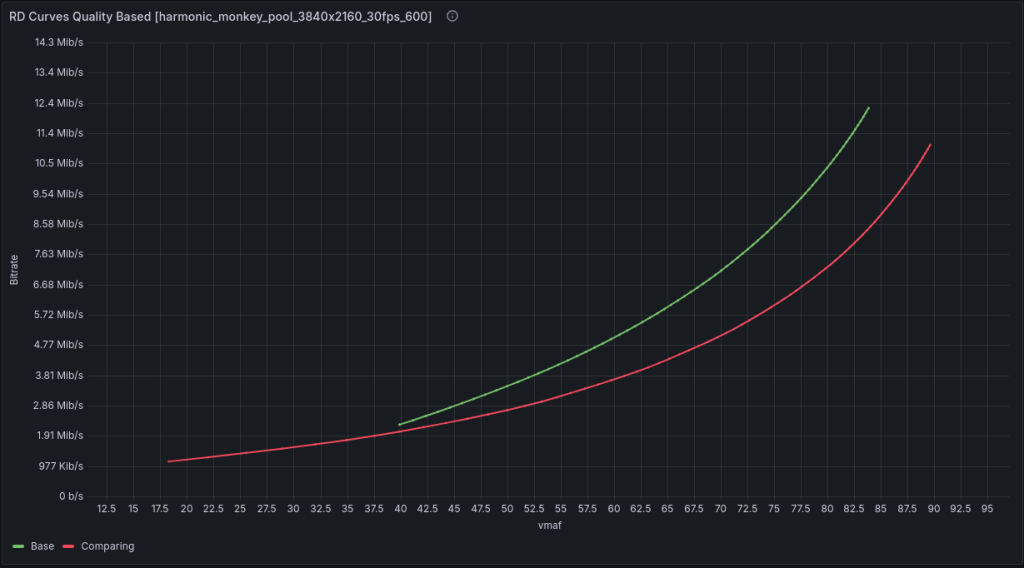Click the 14.3 Mib/s y-axis tick label

pyautogui.click(x=59, y=42)
